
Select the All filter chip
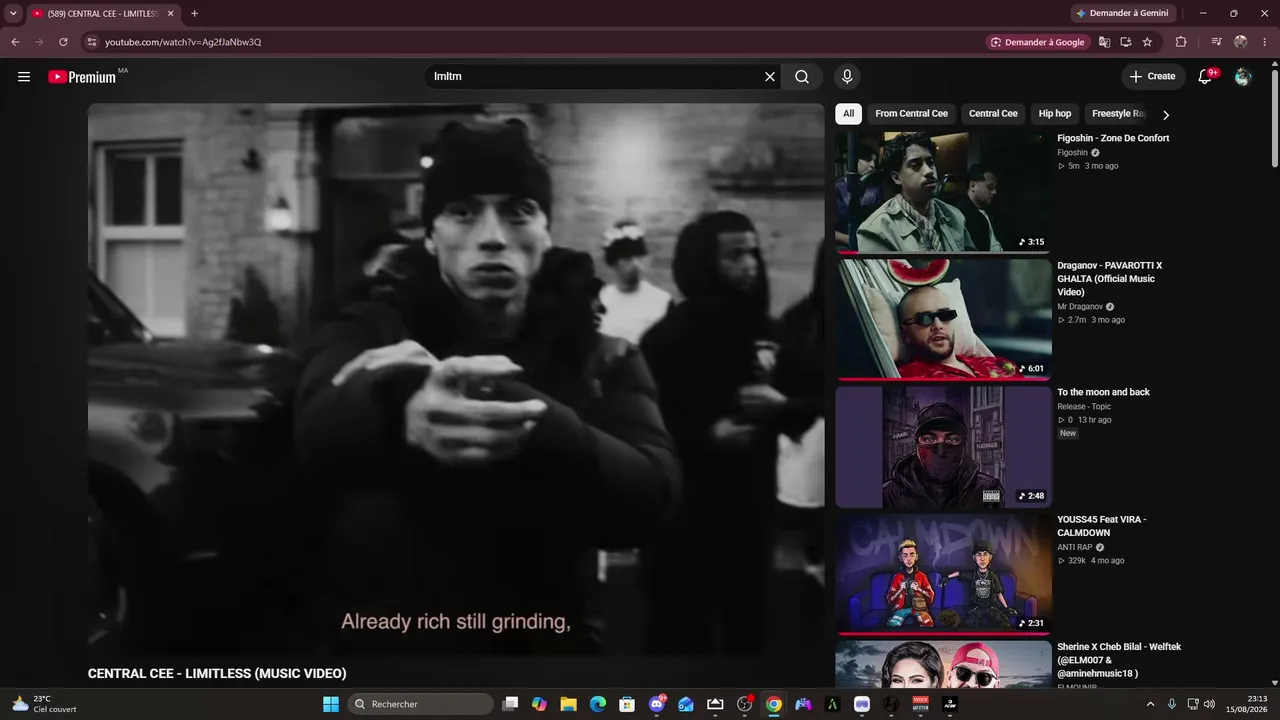pos(848,114)
